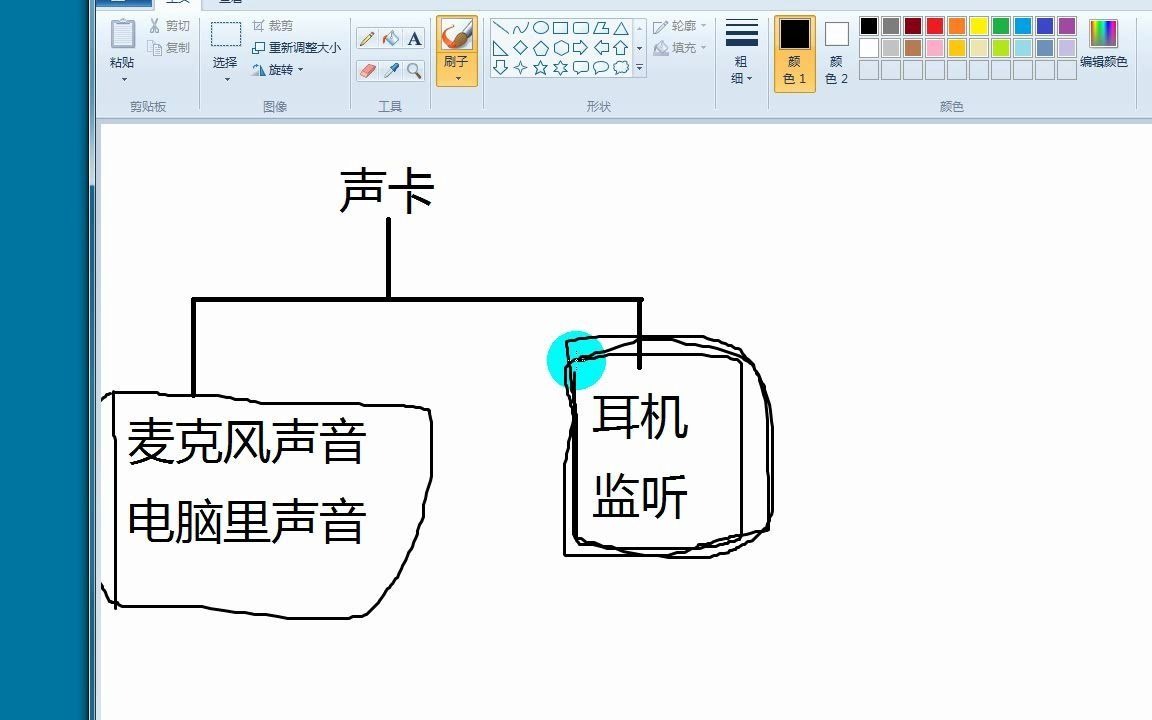Open the blue Paint application menu
This screenshot has height=720, width=1152.
click(x=123, y=3)
